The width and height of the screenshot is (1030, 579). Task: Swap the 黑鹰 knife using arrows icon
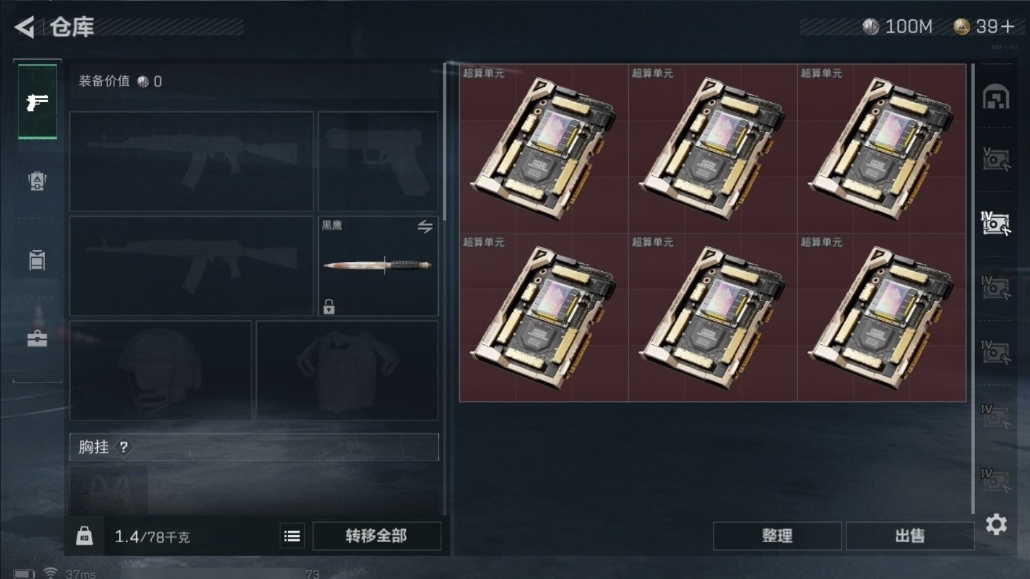click(425, 227)
